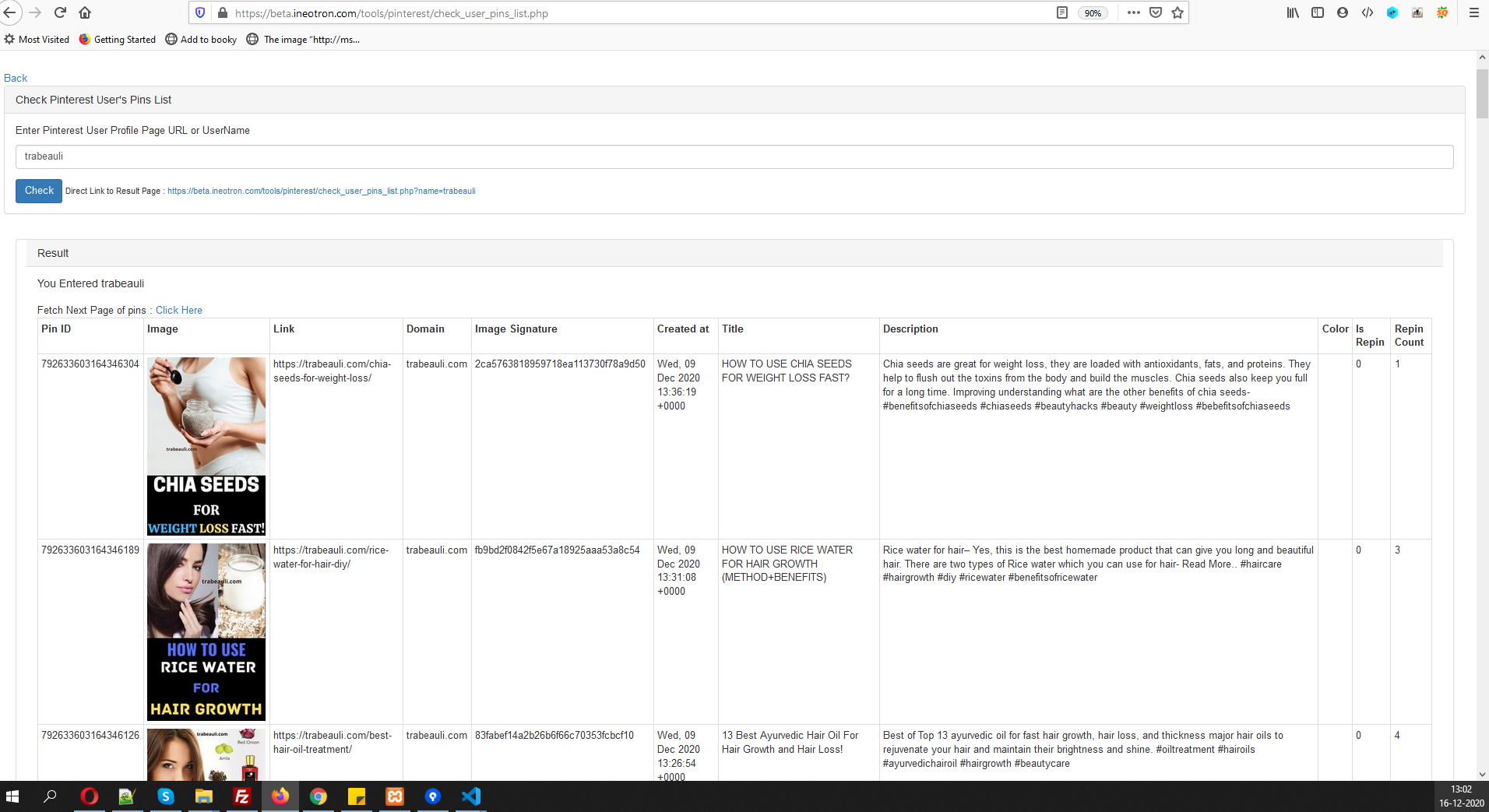Select created date with time 13:36:19
Screen dimensions: 1489x812
(x=679, y=385)
